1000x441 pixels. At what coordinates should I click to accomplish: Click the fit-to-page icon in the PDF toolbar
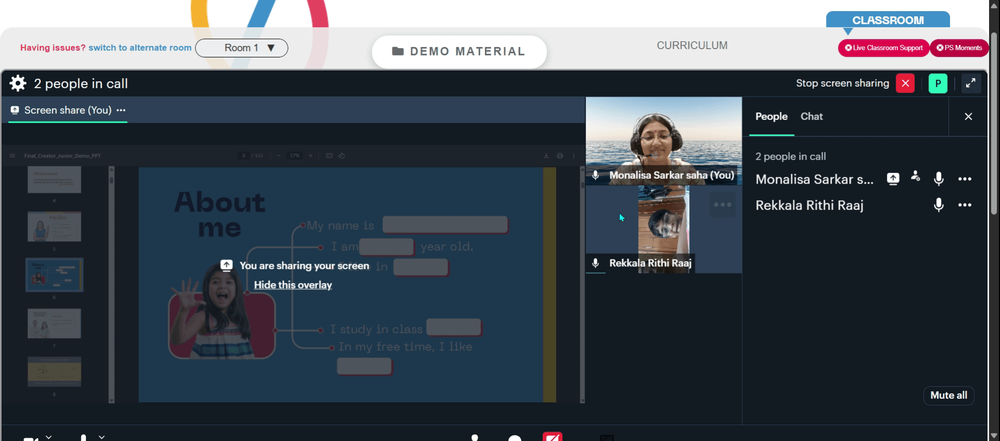click(x=329, y=156)
